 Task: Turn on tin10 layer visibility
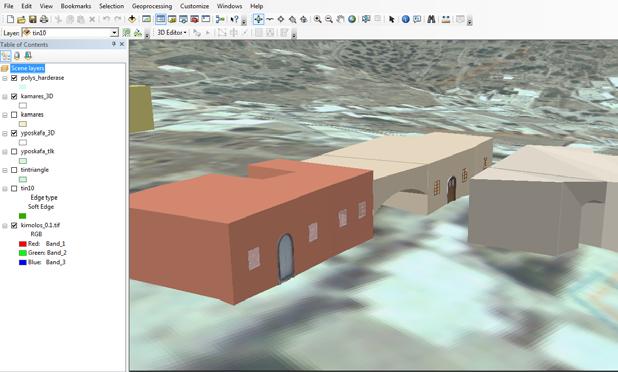(x=14, y=188)
